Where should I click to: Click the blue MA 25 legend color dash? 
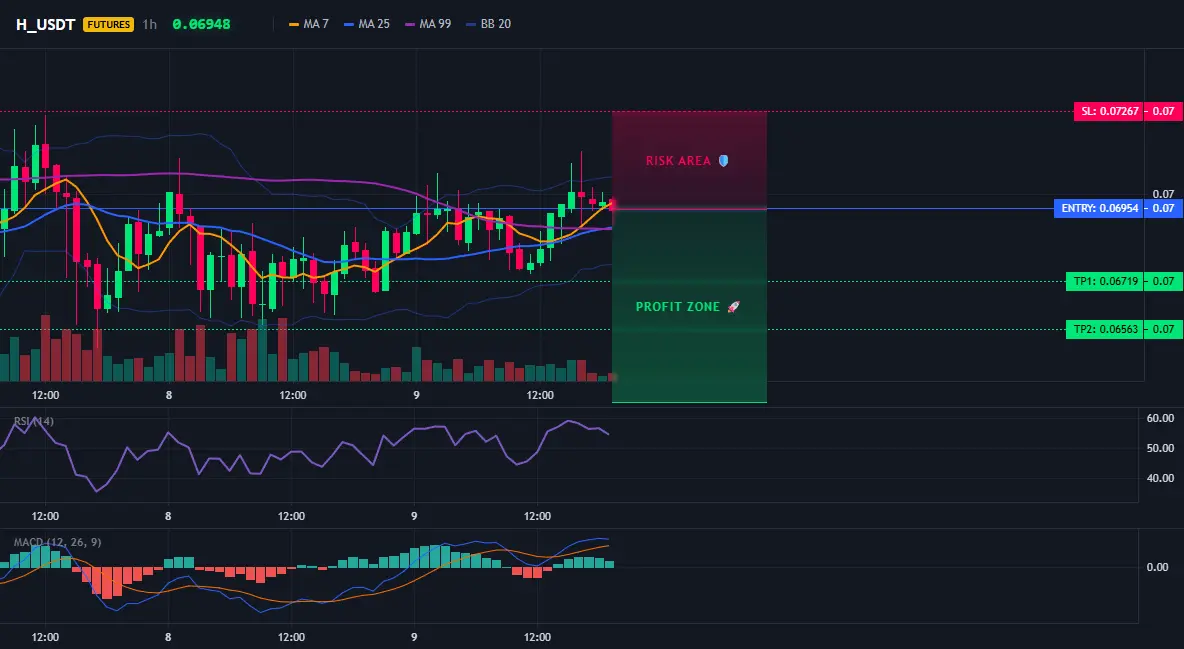pyautogui.click(x=350, y=24)
